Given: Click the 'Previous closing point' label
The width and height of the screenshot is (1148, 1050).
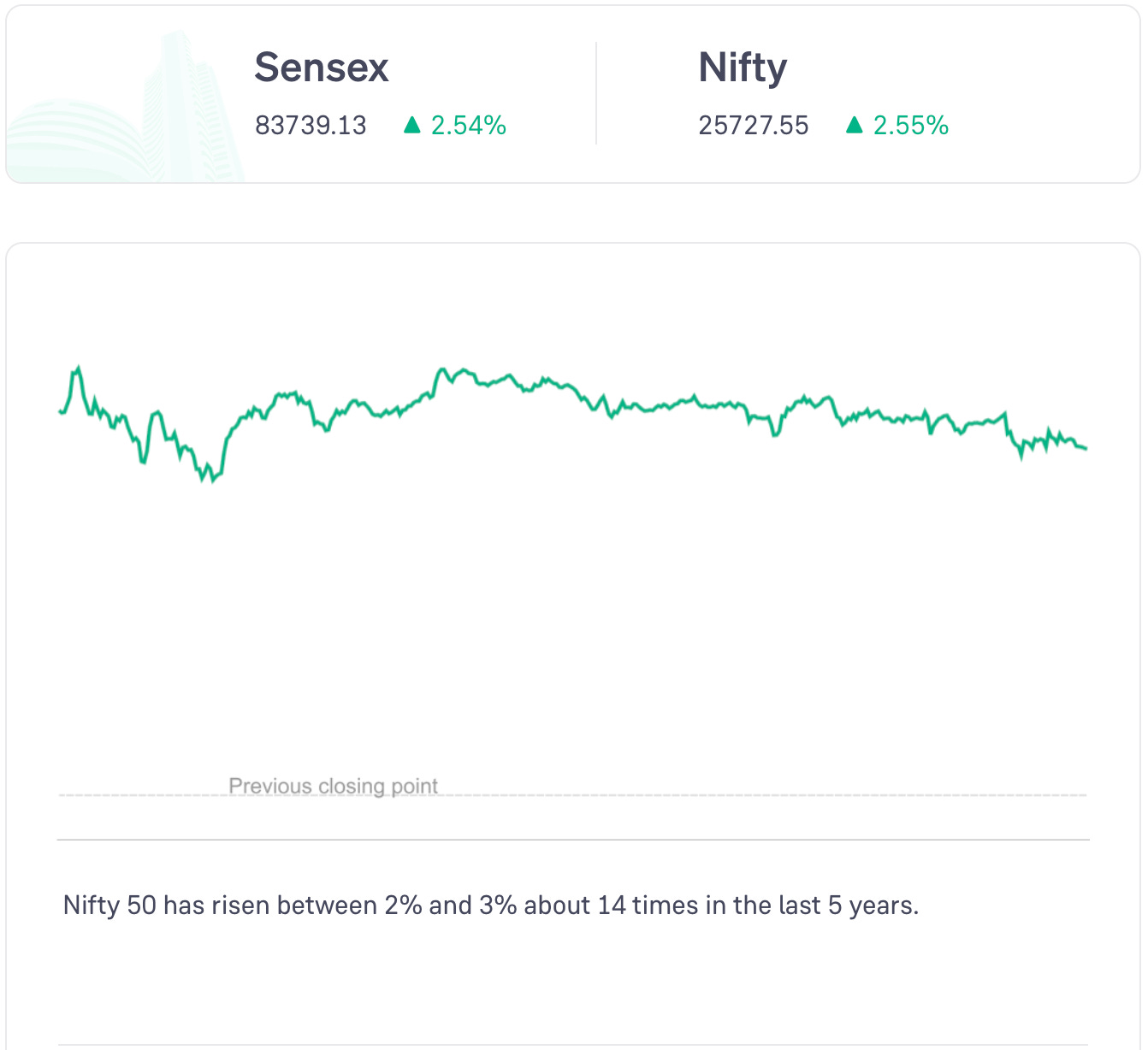Looking at the screenshot, I should tap(333, 786).
